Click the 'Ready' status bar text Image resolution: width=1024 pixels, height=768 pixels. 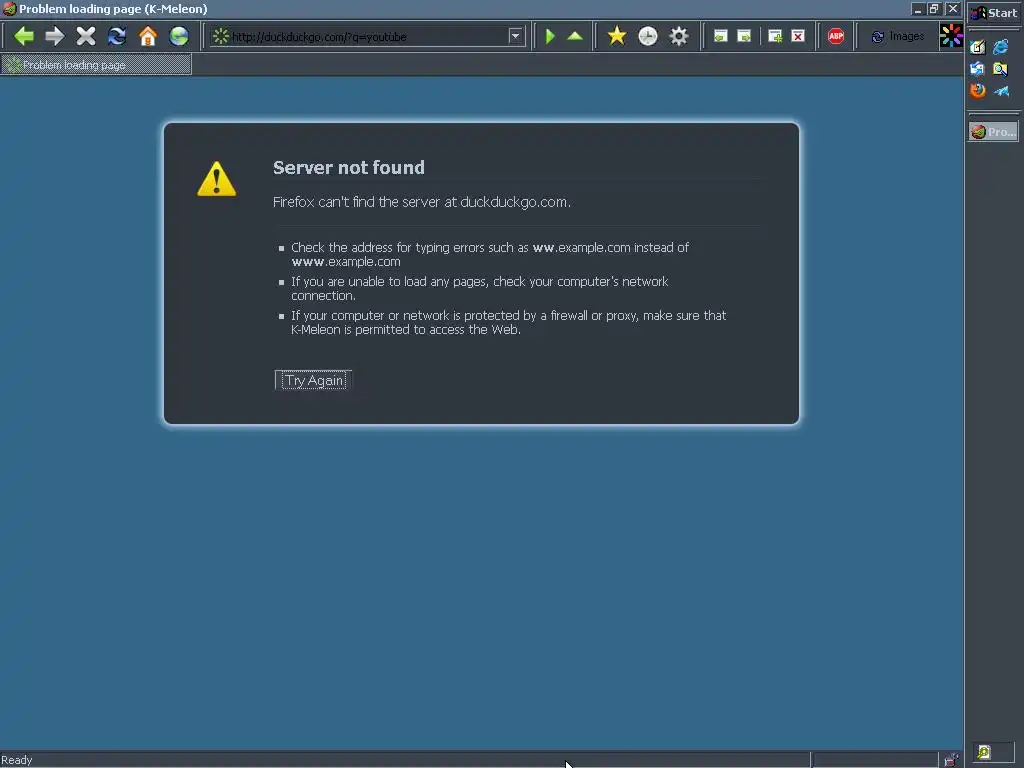17,760
